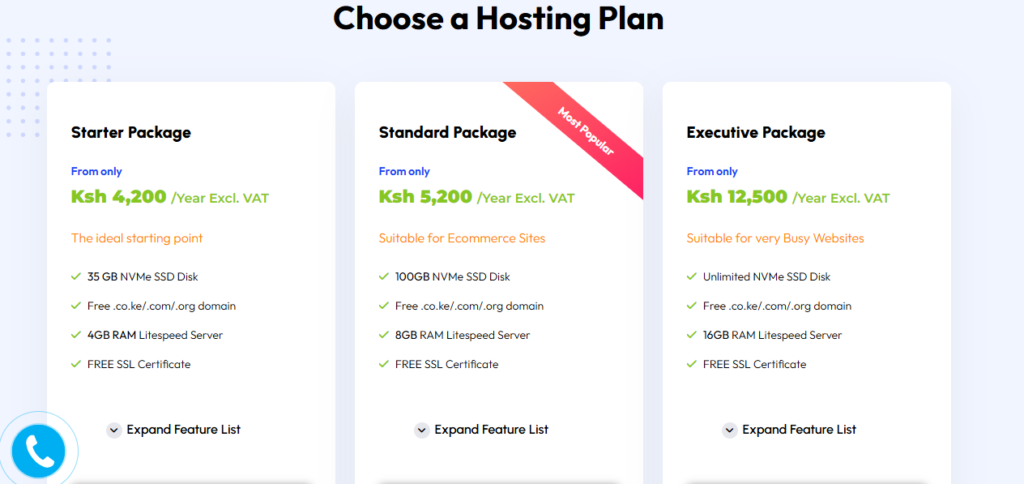Expand Feature List for Standard Package
Image resolution: width=1024 pixels, height=484 pixels.
tap(482, 430)
